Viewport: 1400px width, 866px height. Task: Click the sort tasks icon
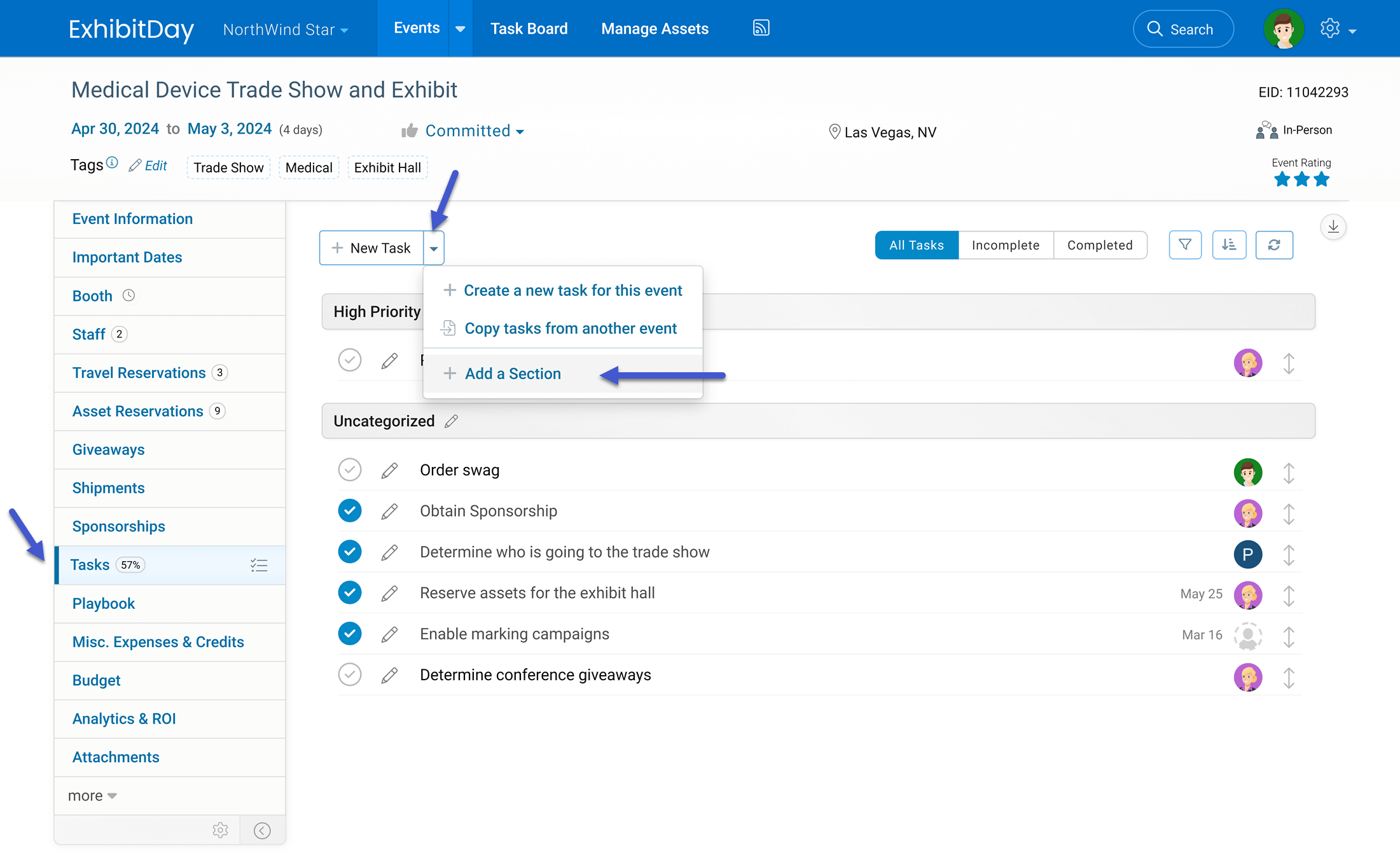[x=1229, y=244]
